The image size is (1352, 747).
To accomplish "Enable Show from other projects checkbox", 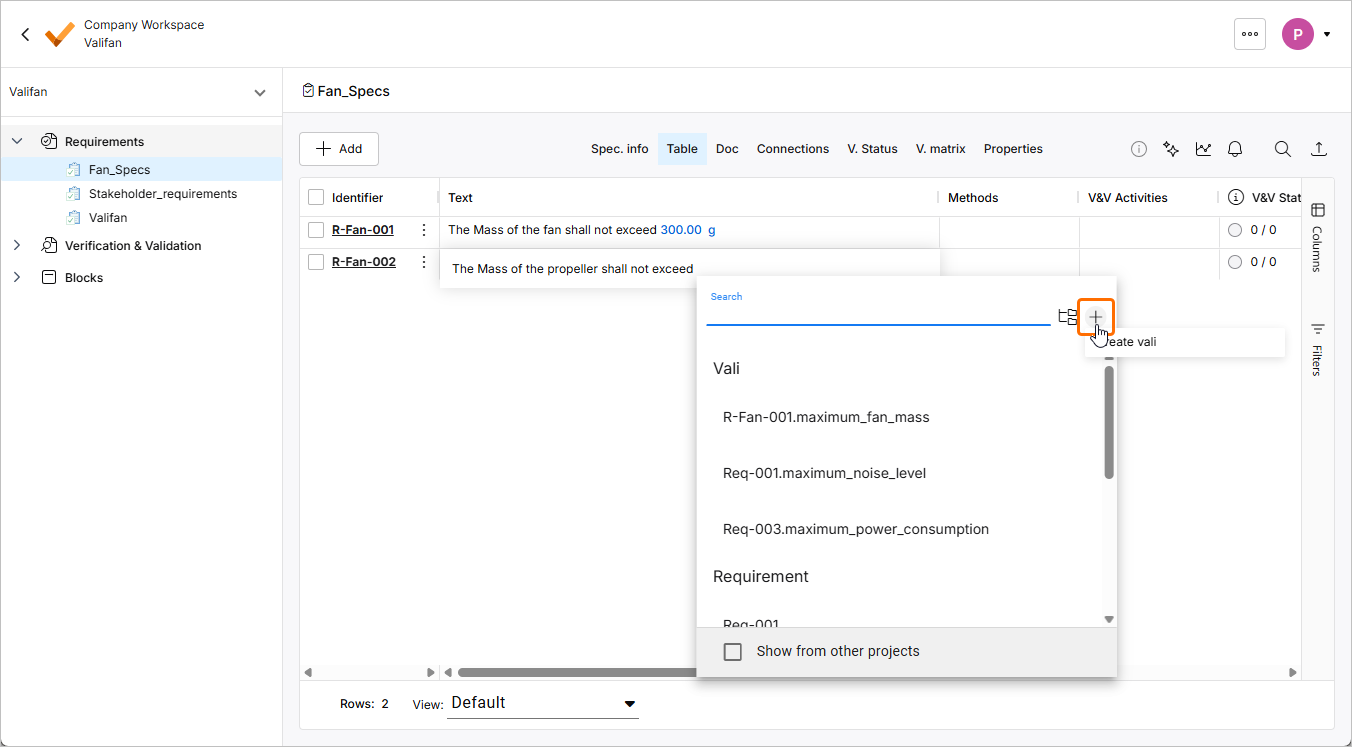I will (733, 652).
